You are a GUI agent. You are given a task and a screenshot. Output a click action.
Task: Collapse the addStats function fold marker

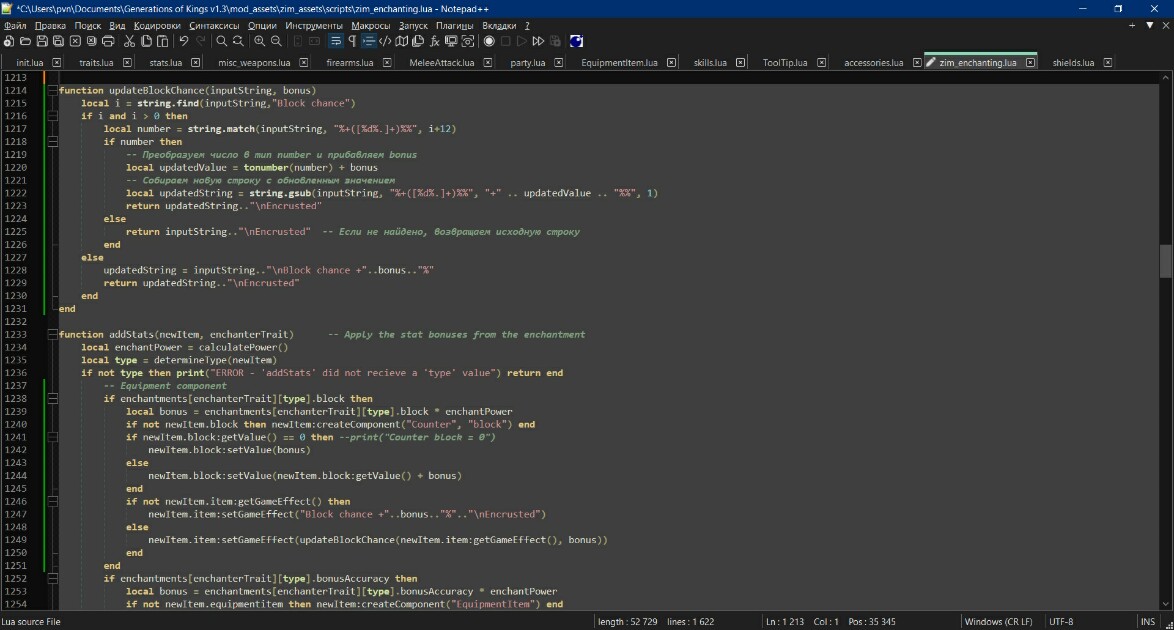[52, 335]
